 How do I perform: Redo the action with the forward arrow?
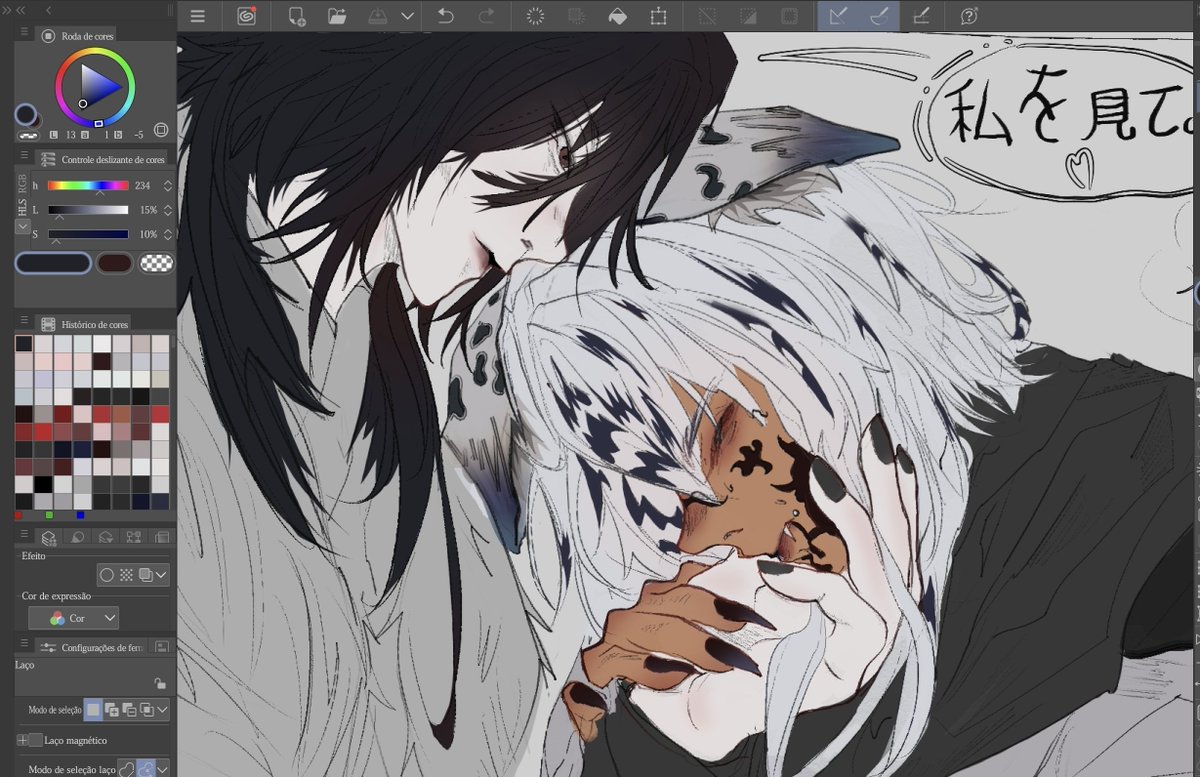[486, 16]
